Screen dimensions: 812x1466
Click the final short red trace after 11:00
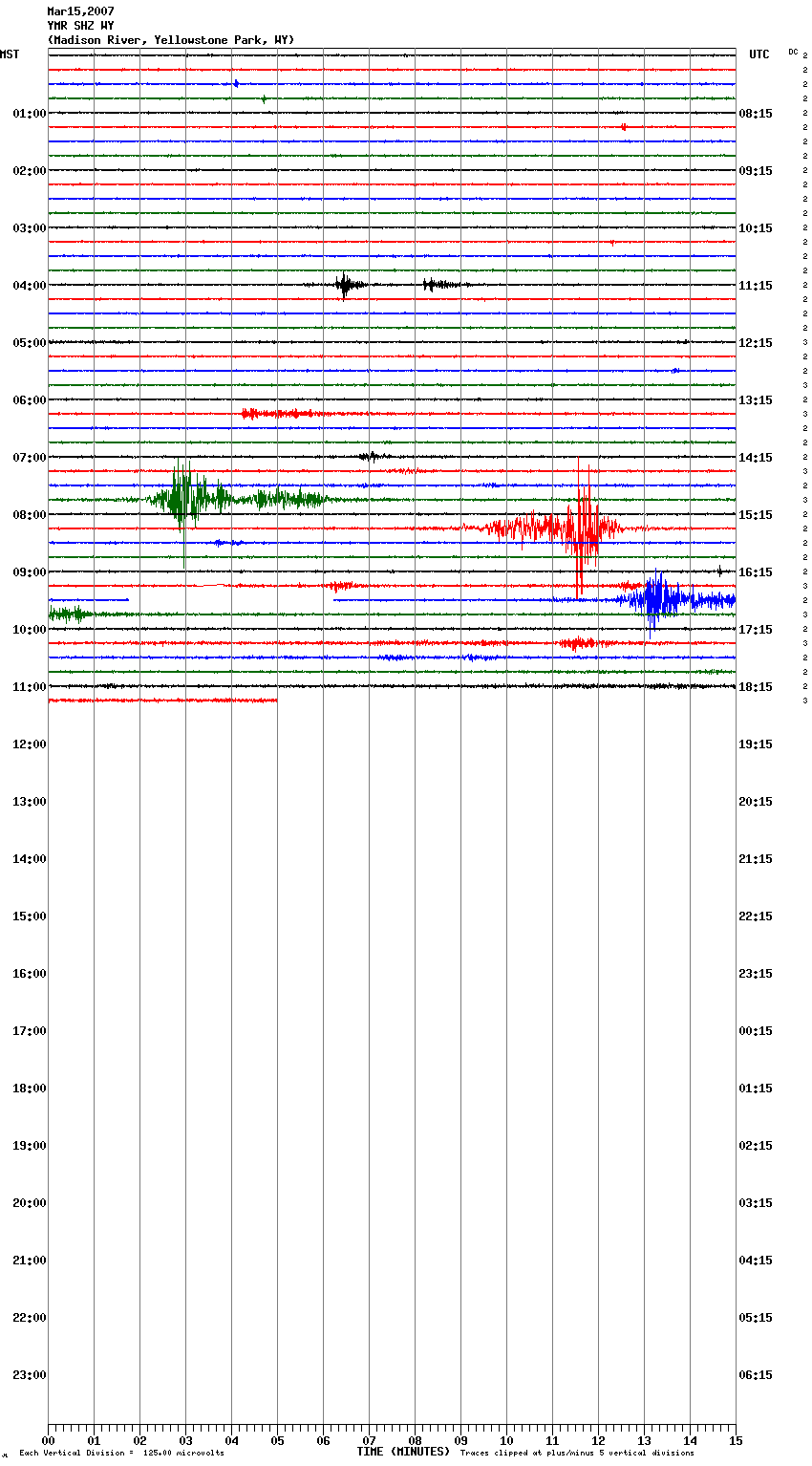click(x=162, y=701)
